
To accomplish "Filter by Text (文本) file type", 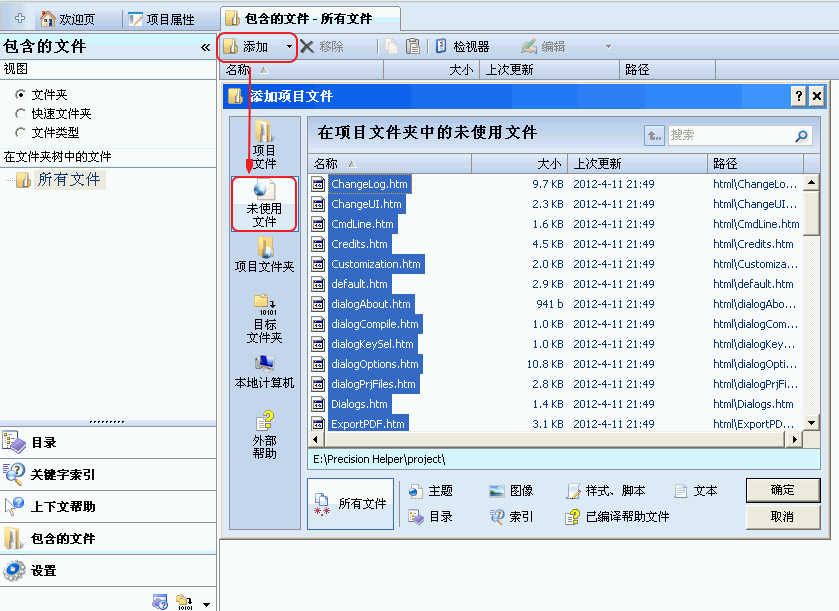I will [x=696, y=491].
